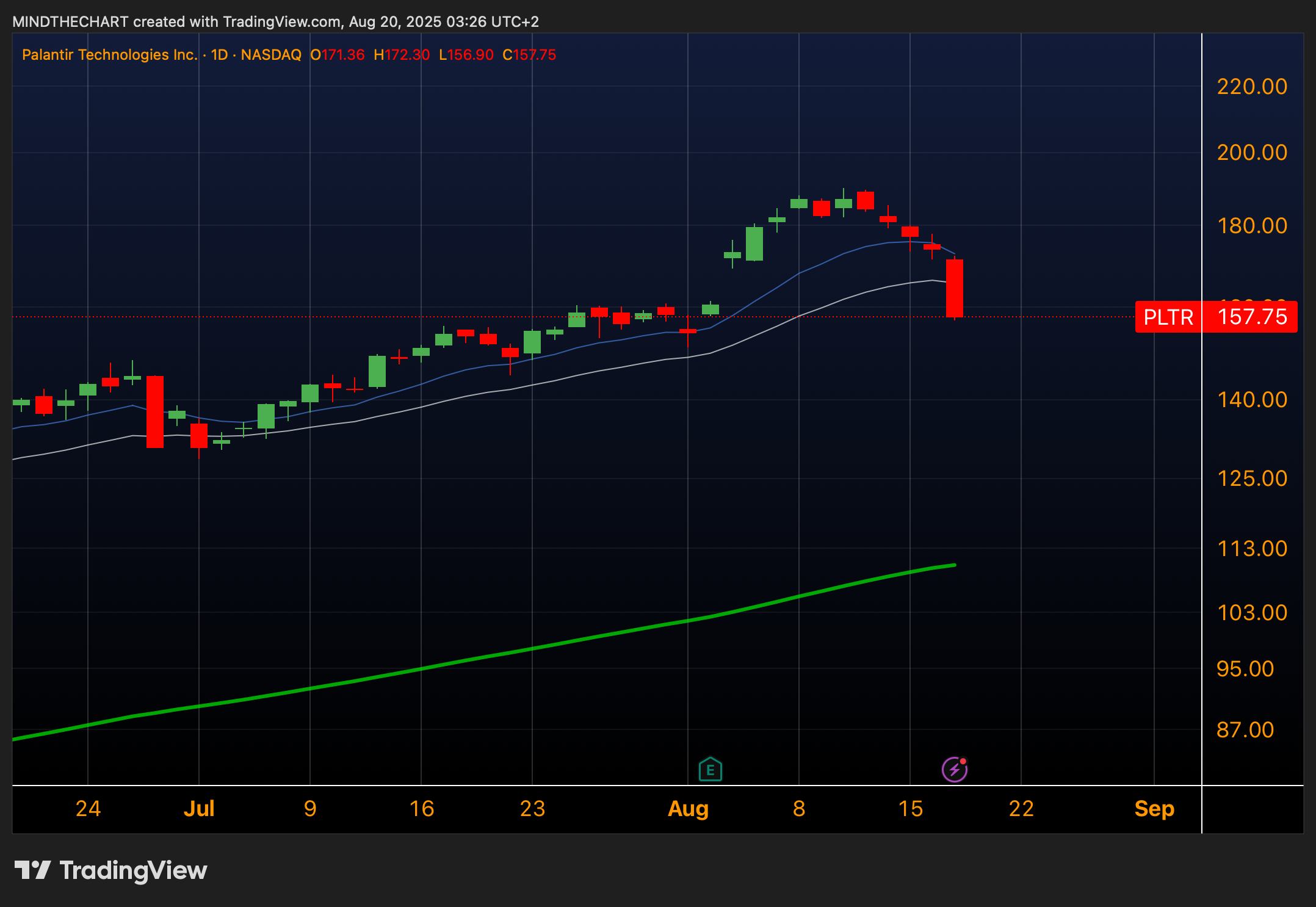The width and height of the screenshot is (1316, 907).
Task: Click the close value C157.75 in header
Action: 529,55
